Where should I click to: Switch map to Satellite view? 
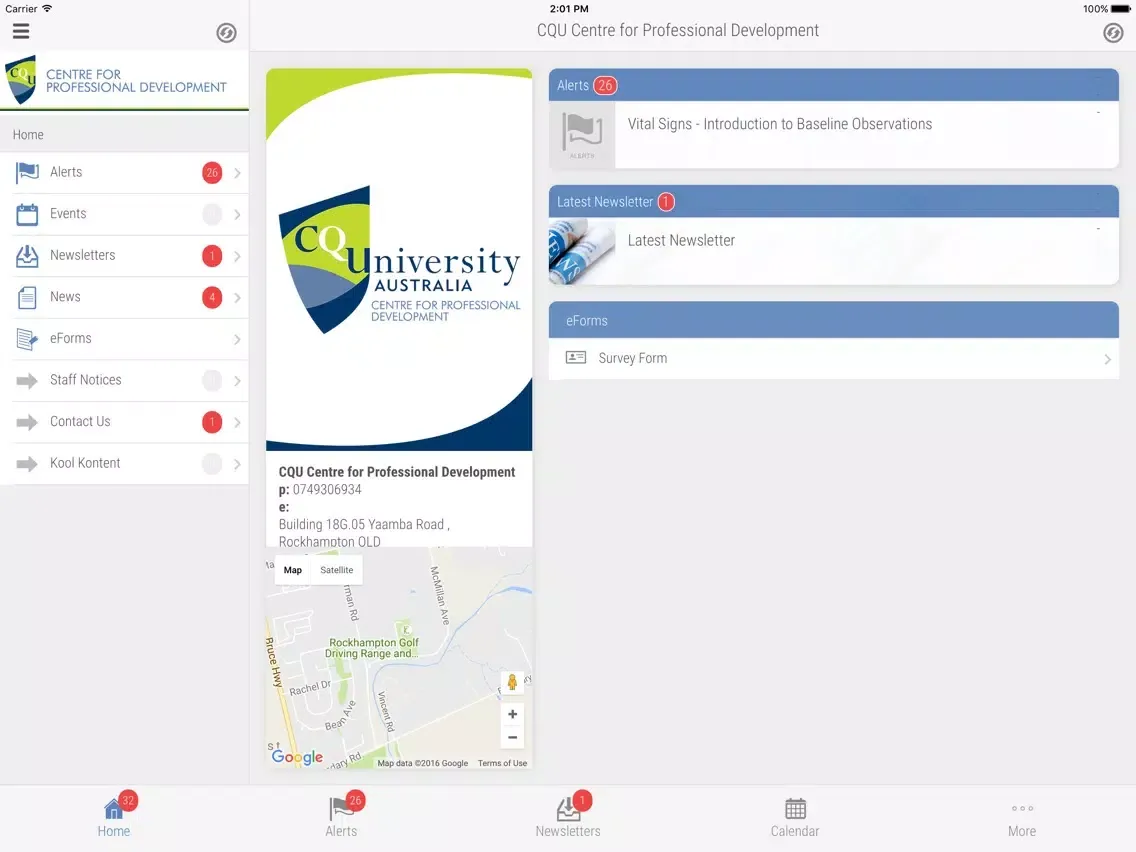337,570
